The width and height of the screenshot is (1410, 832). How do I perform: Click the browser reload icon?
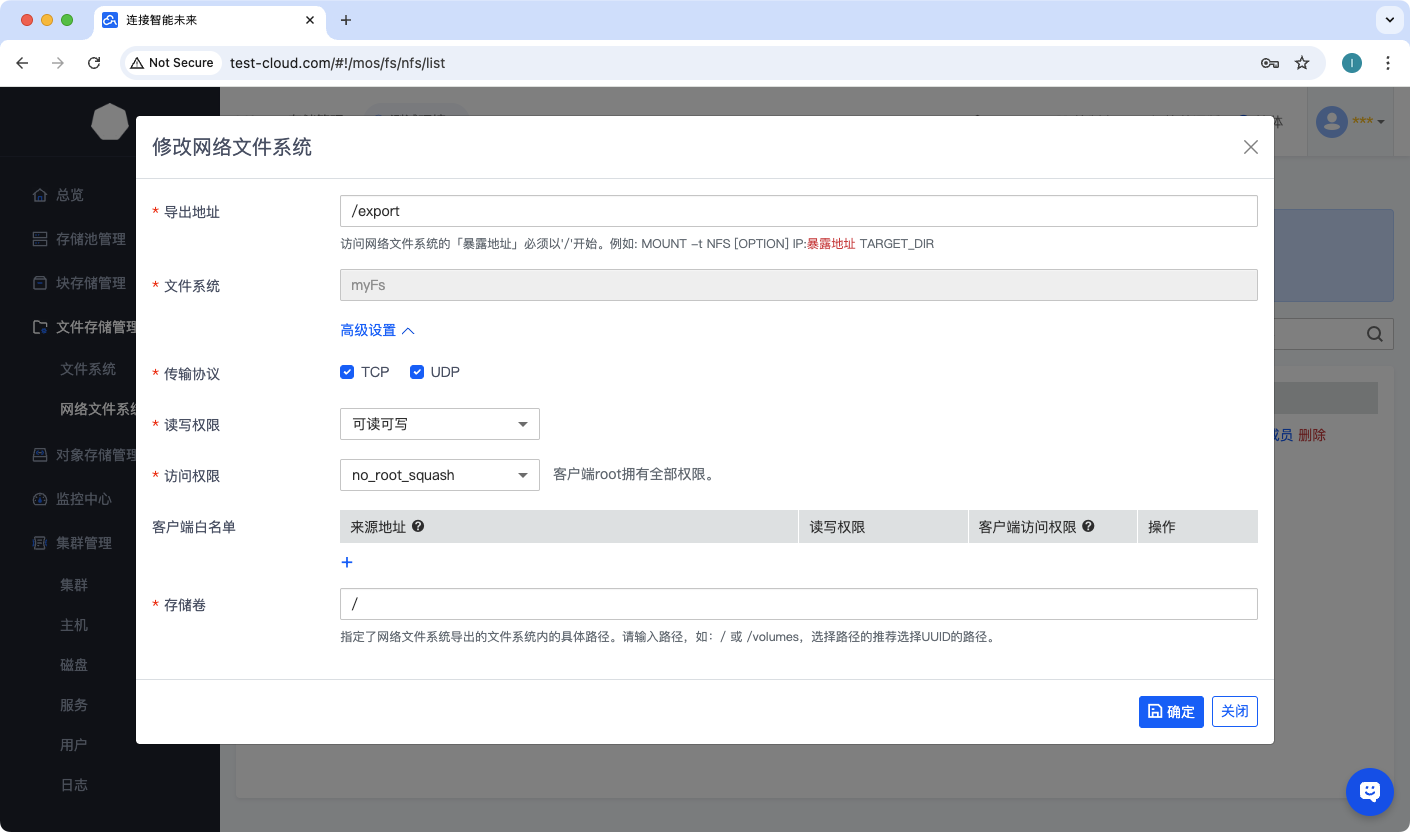(94, 63)
